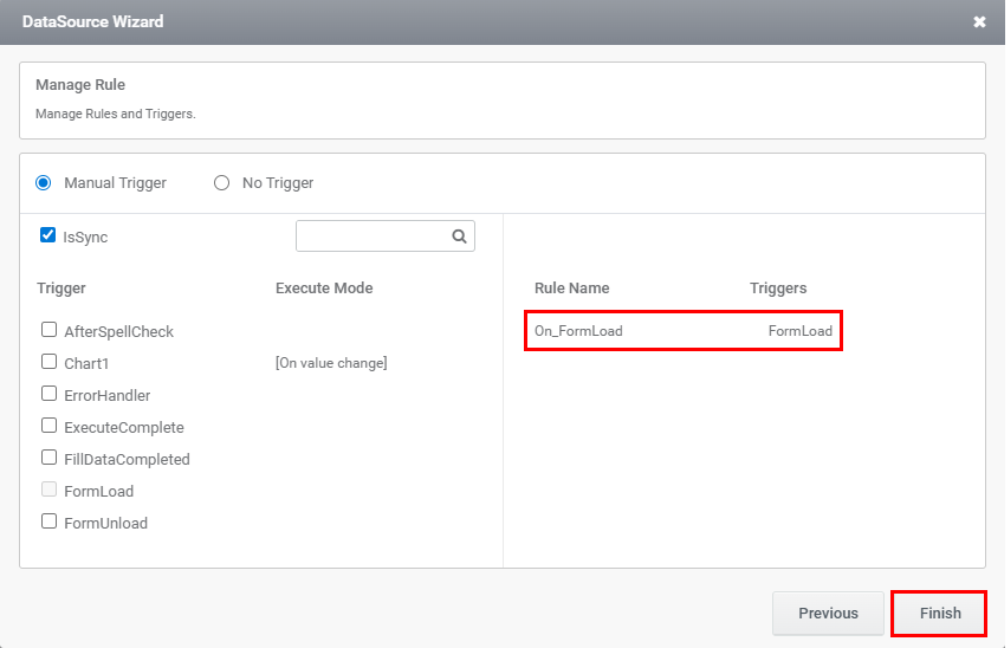Enable the AfterSpellCheck trigger checkbox
Viewport: 1008px width, 648px height.
(49, 330)
